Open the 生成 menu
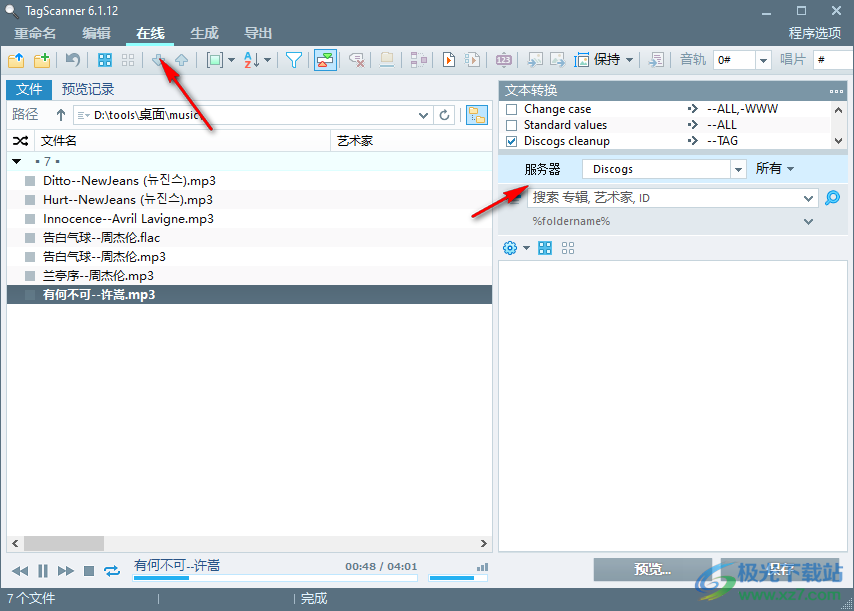 point(203,33)
